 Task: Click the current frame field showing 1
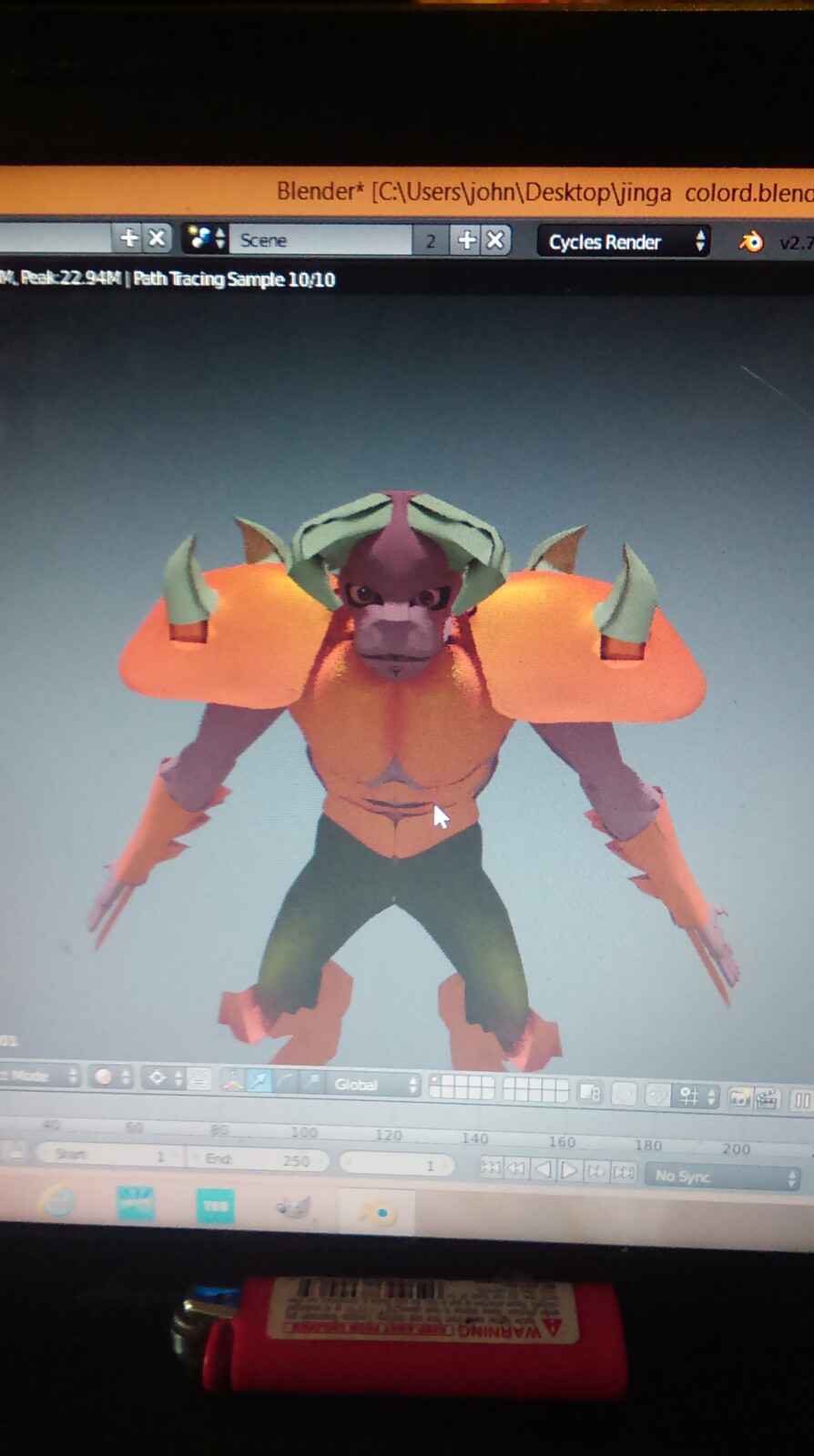pyautogui.click(x=396, y=1164)
